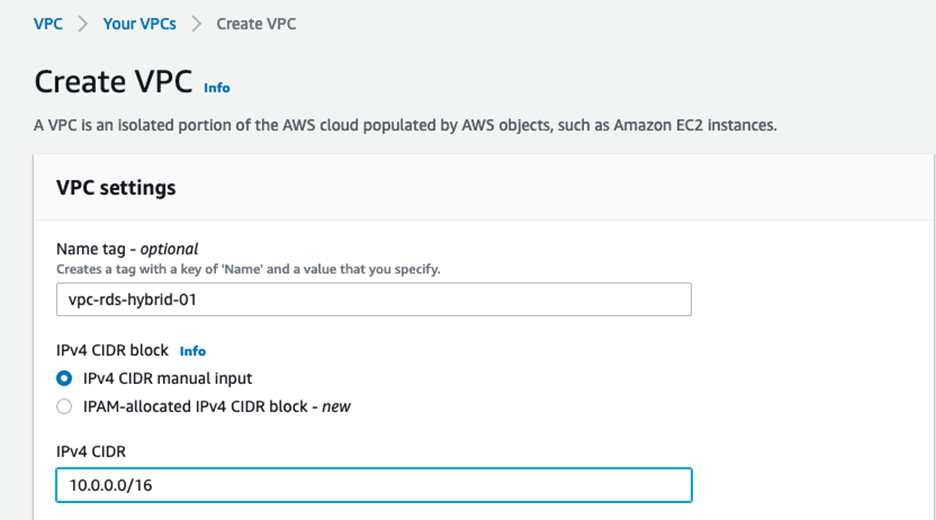Click the Create VPC page heading

(x=113, y=82)
